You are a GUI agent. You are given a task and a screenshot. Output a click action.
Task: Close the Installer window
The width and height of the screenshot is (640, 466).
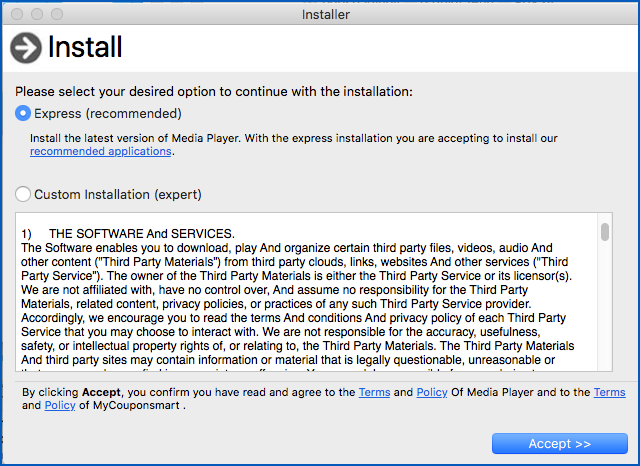pyautogui.click(x=19, y=14)
